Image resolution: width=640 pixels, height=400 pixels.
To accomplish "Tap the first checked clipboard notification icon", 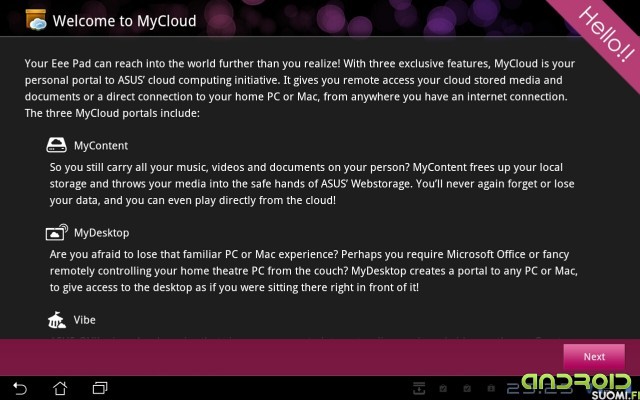I will coord(443,388).
